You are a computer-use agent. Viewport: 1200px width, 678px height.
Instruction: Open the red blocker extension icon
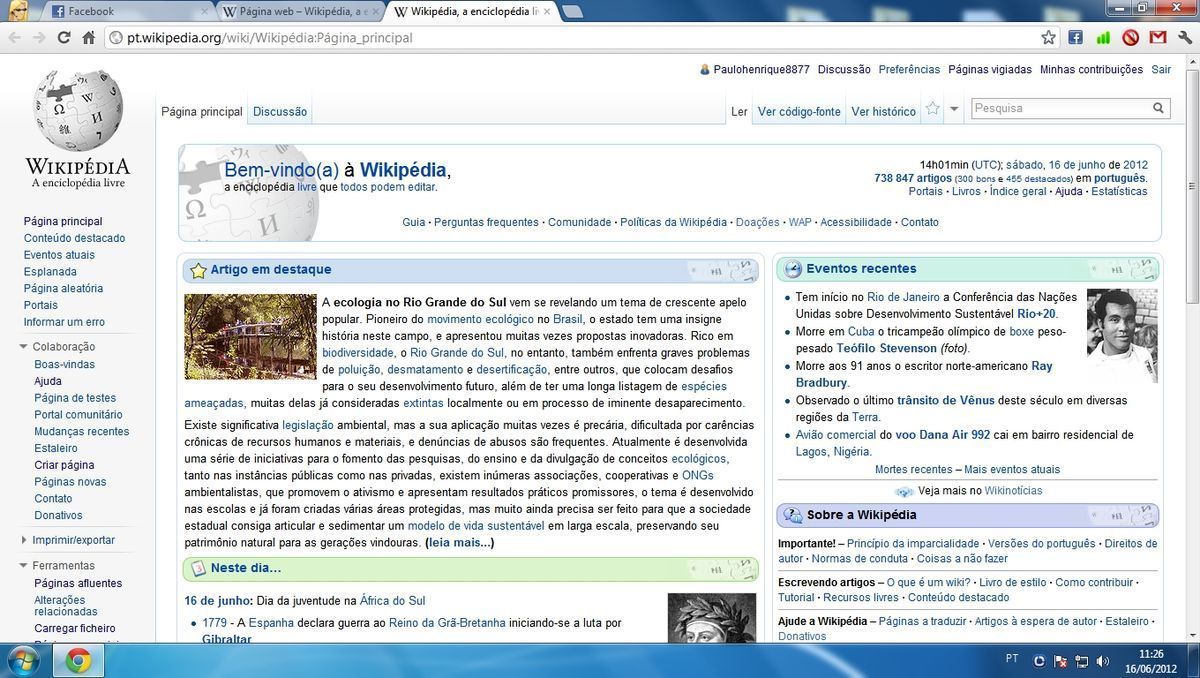[x=1131, y=37]
